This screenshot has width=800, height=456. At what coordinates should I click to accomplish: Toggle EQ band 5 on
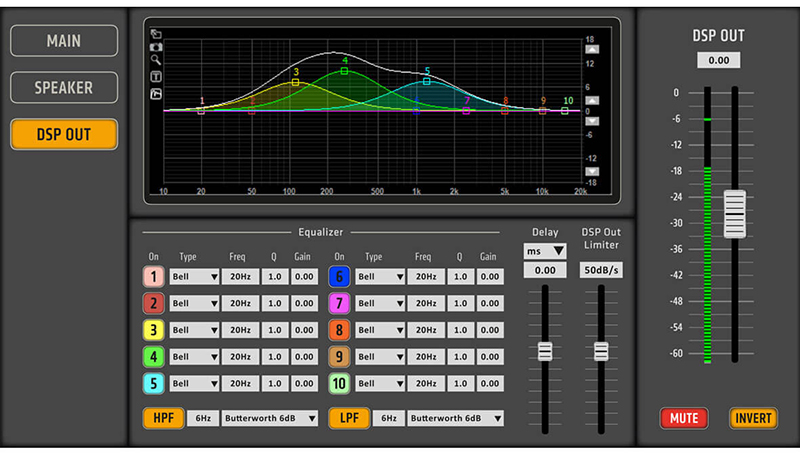tap(154, 384)
